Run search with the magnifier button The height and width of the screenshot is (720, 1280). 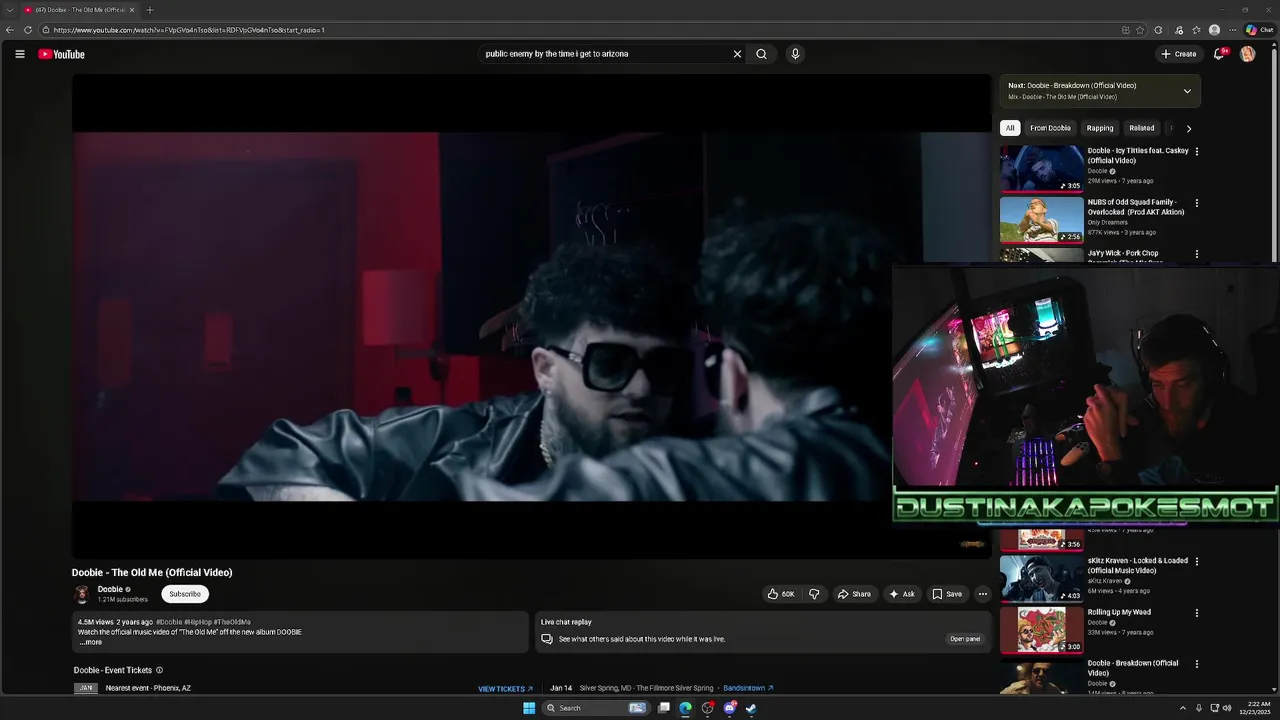click(761, 54)
